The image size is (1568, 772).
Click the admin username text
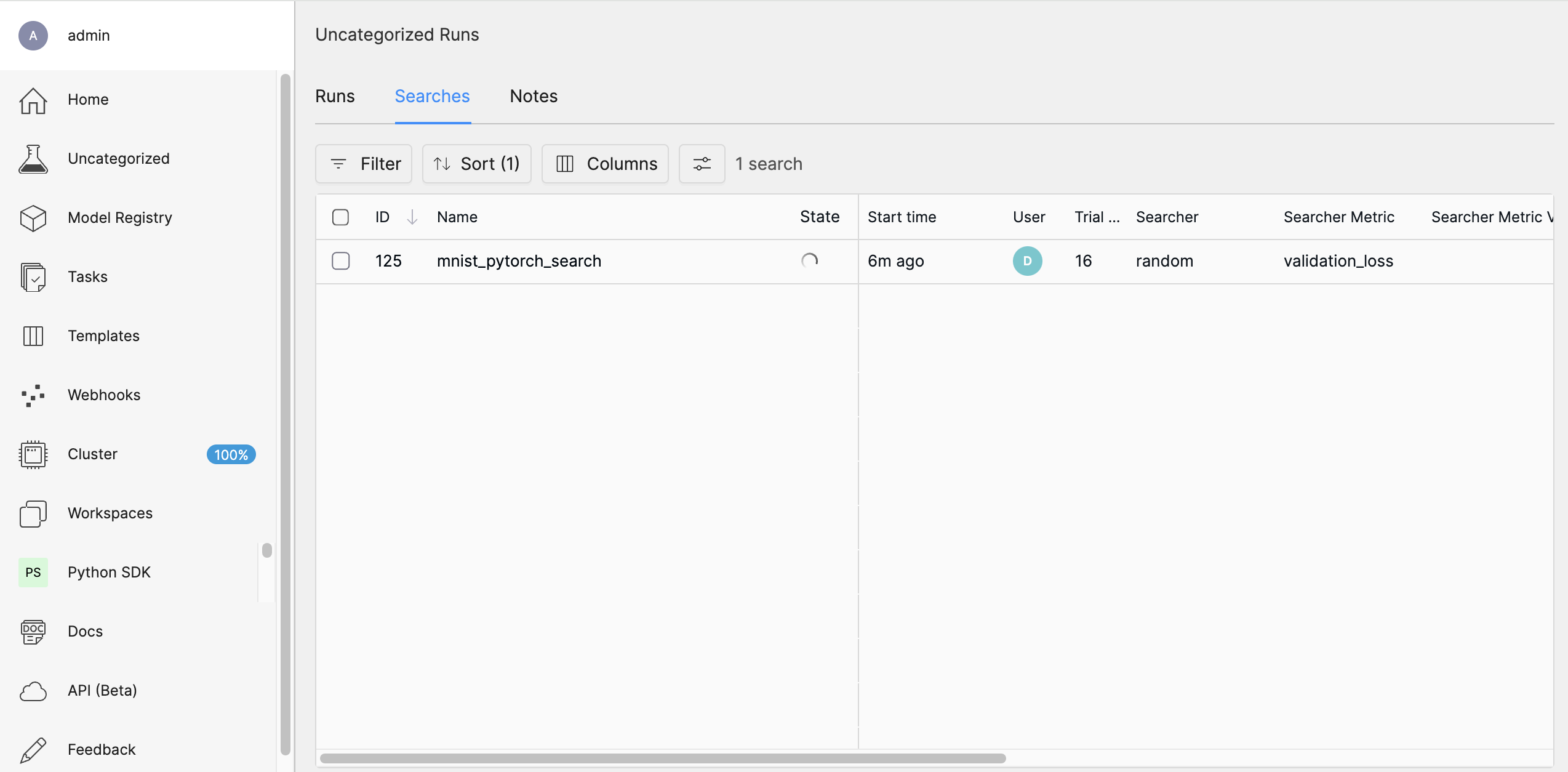[x=89, y=36]
